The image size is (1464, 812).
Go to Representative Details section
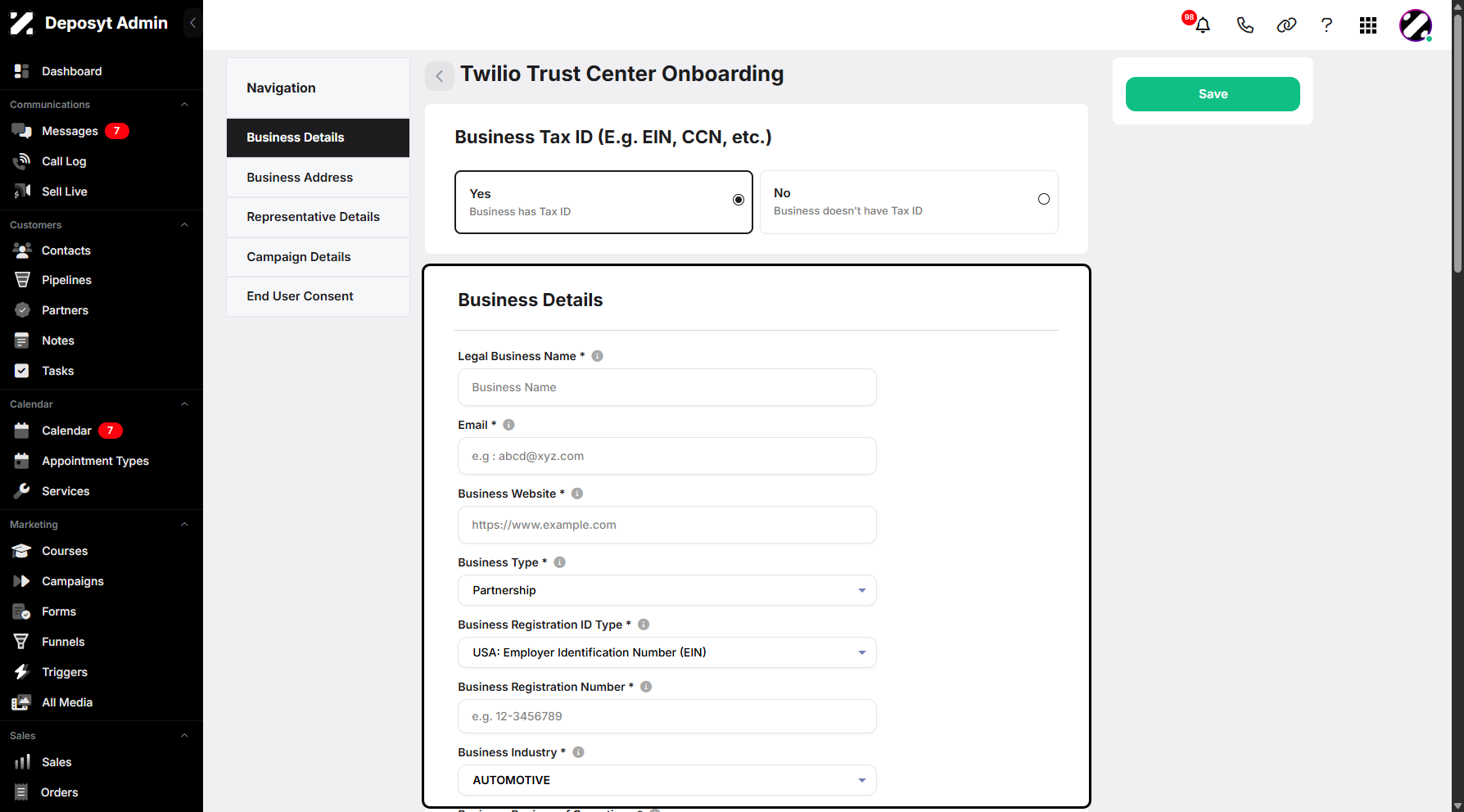[318, 217]
